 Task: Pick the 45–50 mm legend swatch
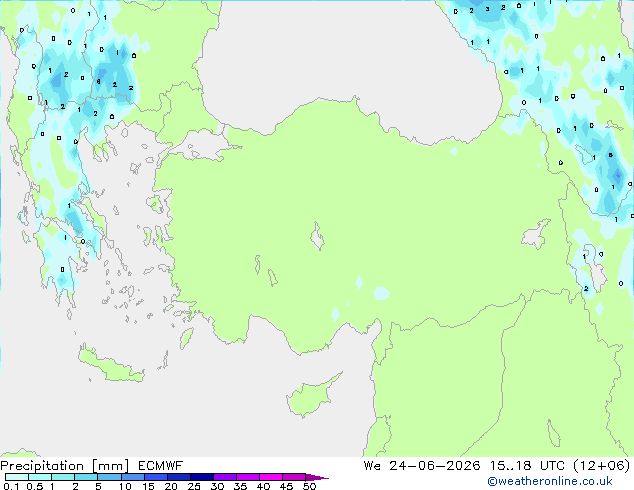294,477
